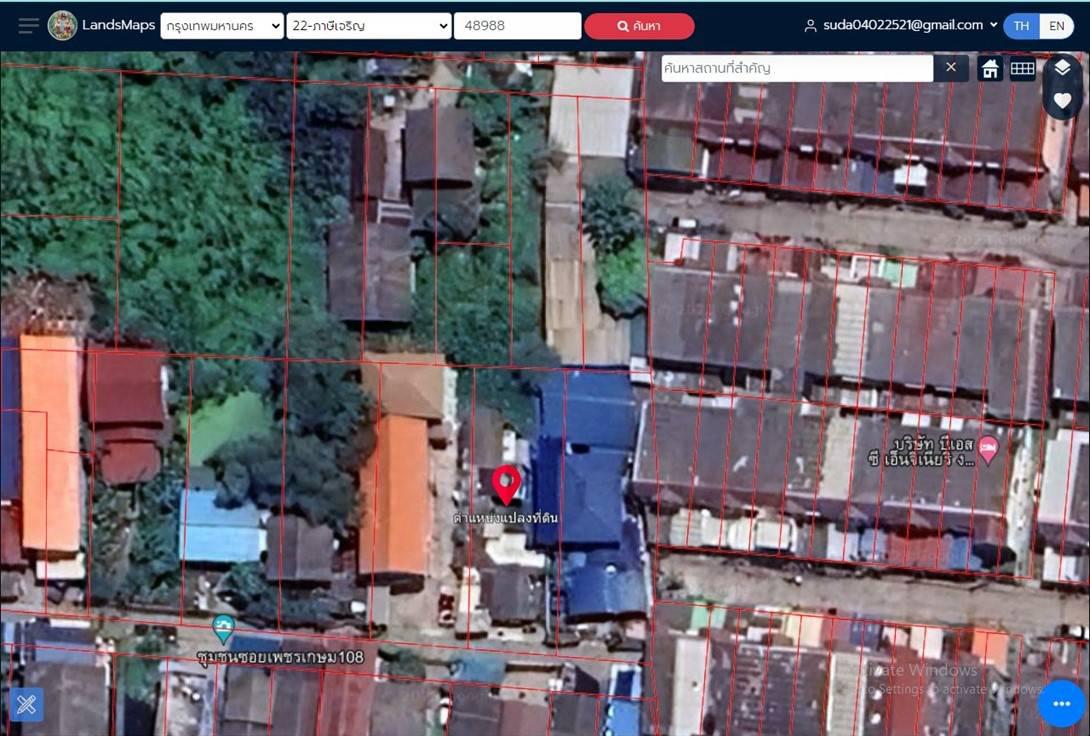Screen dimensions: 1090x736
Task: Click the pink business marker icon
Action: (x=988, y=448)
